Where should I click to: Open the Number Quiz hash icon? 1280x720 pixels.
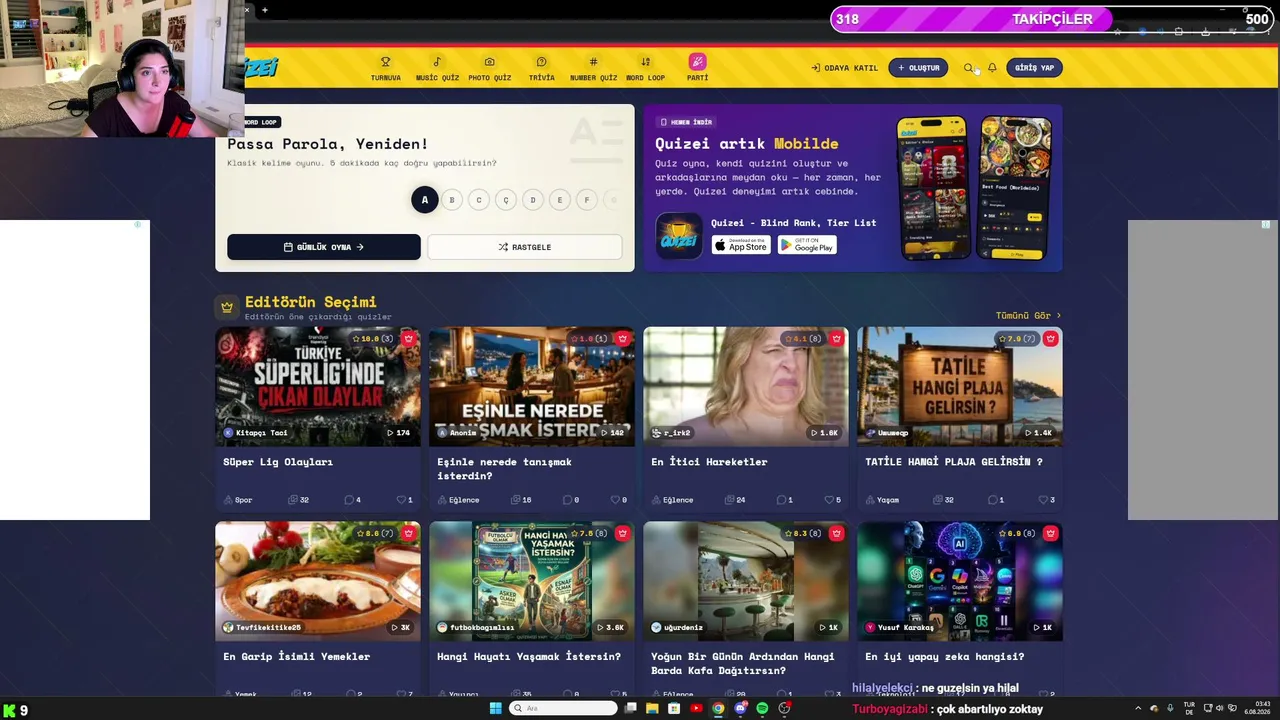pyautogui.click(x=593, y=62)
